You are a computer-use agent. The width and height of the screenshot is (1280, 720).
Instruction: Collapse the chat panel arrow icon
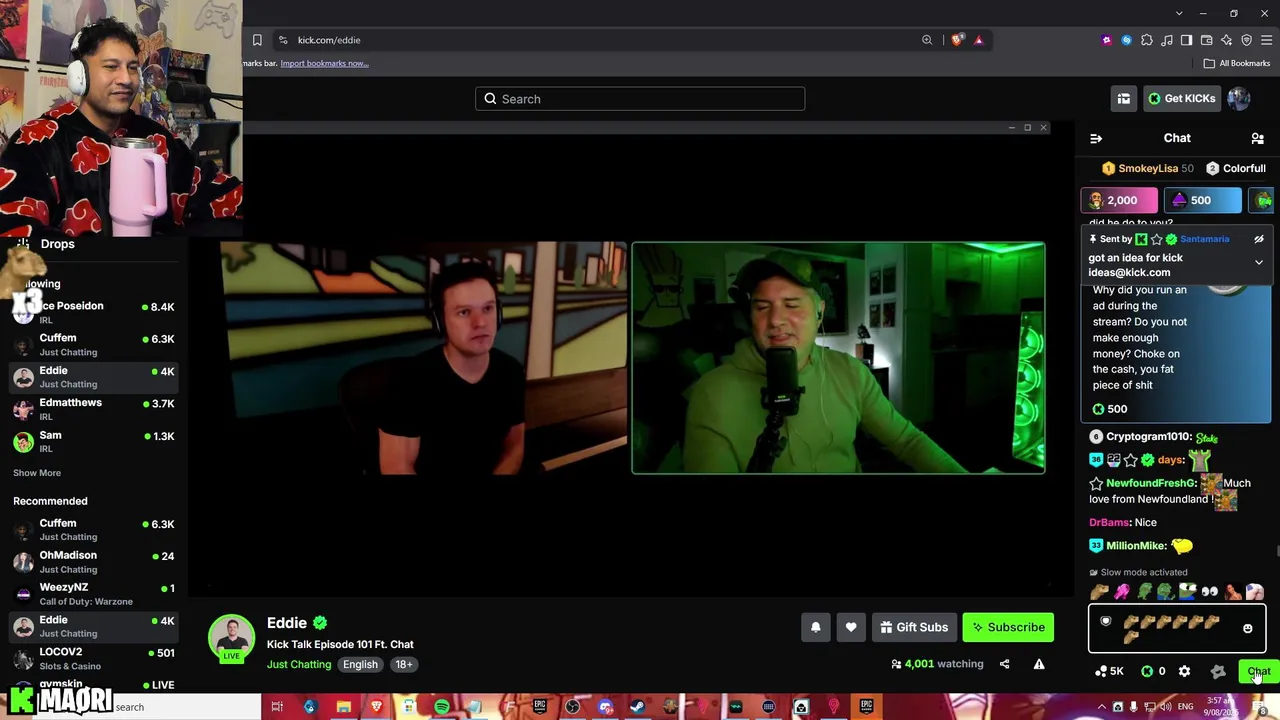[1096, 138]
